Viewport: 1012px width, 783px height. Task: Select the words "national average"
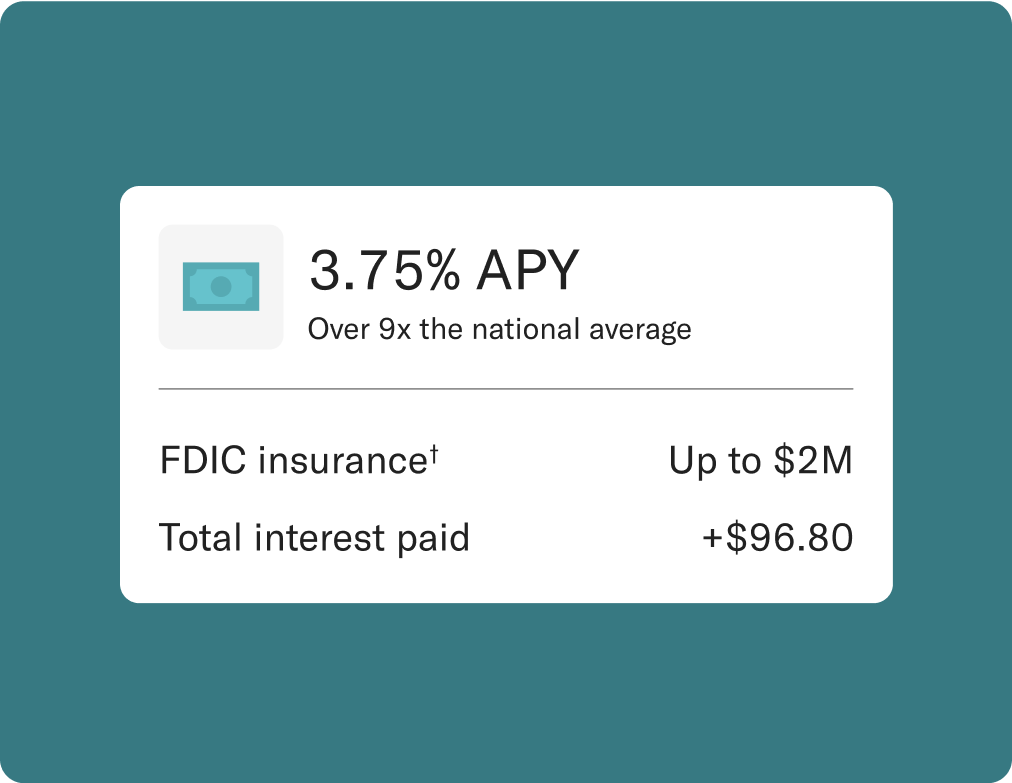pyautogui.click(x=582, y=330)
